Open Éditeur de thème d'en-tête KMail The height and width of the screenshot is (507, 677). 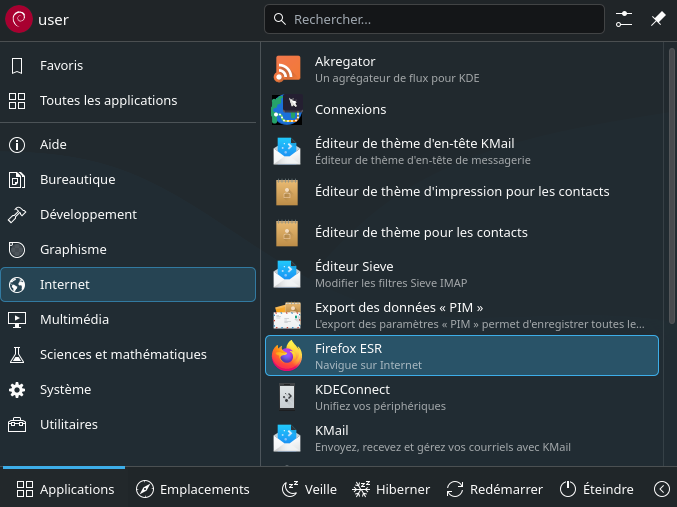tap(287, 151)
